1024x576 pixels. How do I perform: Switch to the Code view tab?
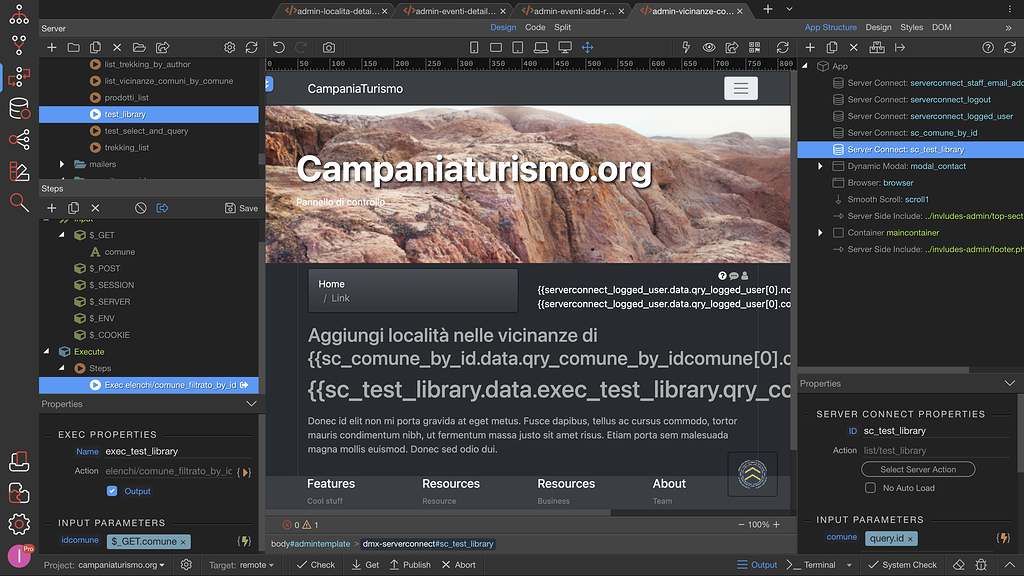point(535,27)
